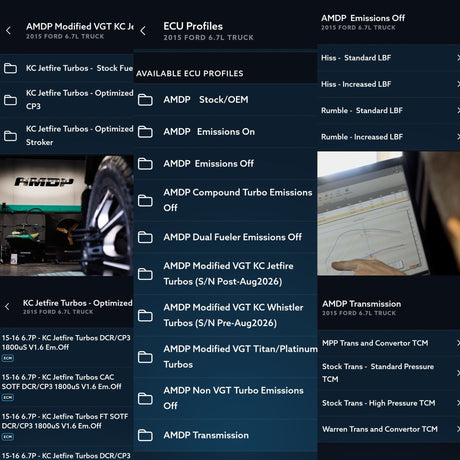460x460 pixels.
Task: Expand Hiss - Increased LBF chevron
Action: (458, 84)
